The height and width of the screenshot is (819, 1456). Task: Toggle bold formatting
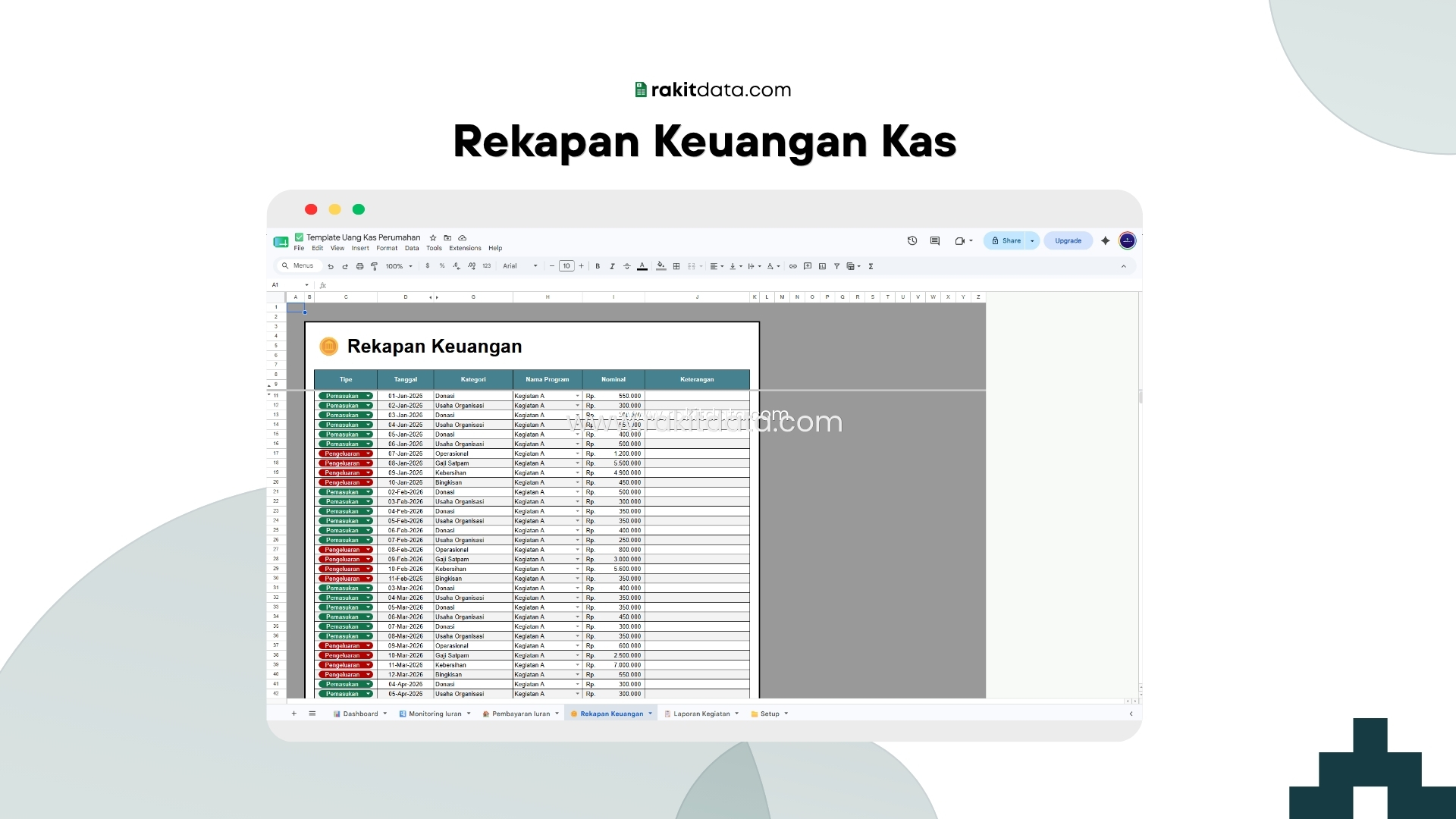click(598, 266)
